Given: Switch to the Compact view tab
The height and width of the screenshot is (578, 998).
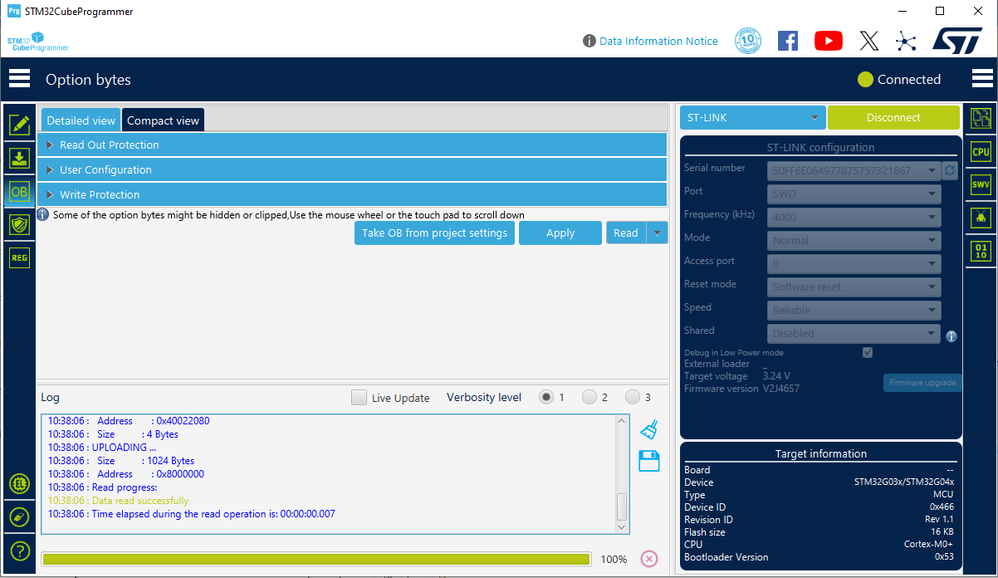Looking at the screenshot, I should [163, 120].
